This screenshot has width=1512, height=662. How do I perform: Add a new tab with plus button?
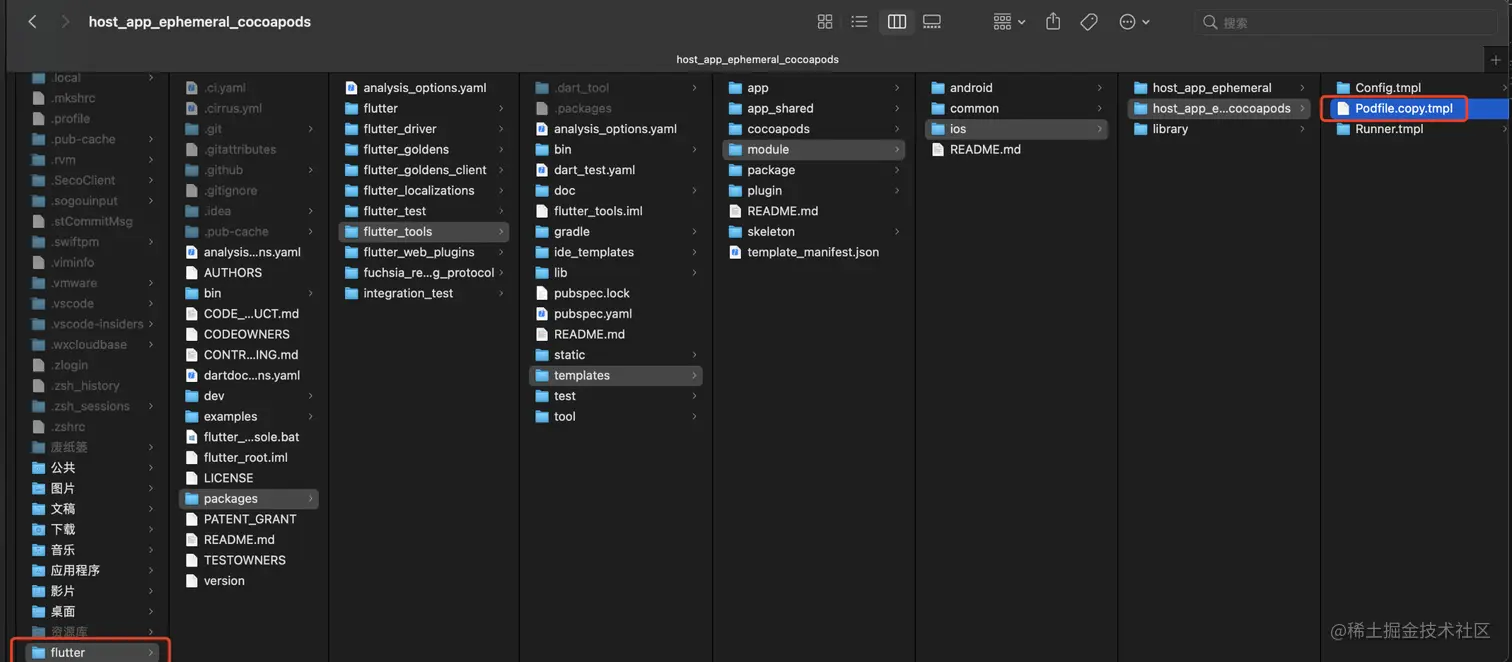[1496, 59]
